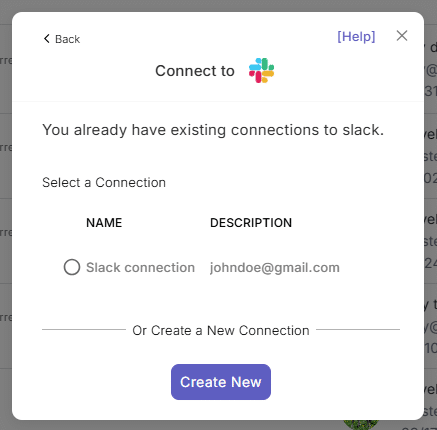The width and height of the screenshot is (437, 430).
Task: Click the Connect to heading text
Action: tap(195, 71)
